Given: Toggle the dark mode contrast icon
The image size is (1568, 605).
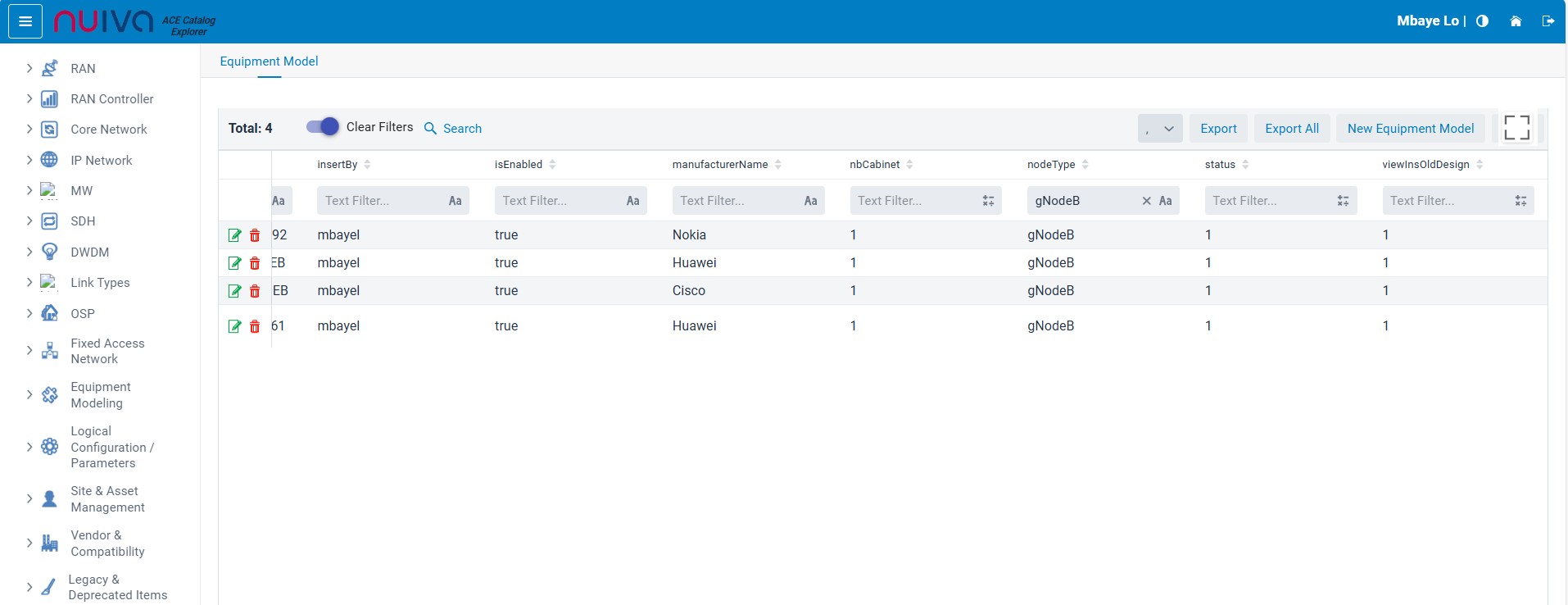Looking at the screenshot, I should [x=1482, y=21].
